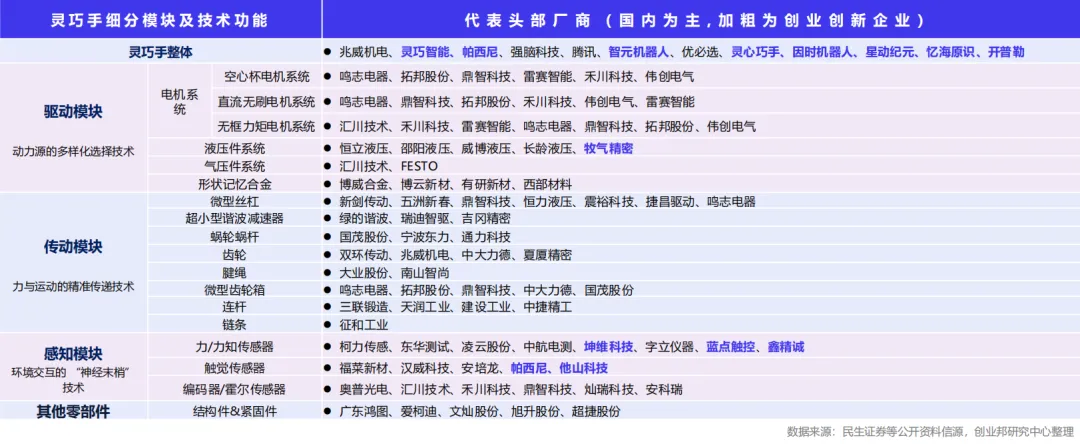The height and width of the screenshot is (444, 1080).
Task: Click the bold company '智元机器人'
Action: (639, 51)
